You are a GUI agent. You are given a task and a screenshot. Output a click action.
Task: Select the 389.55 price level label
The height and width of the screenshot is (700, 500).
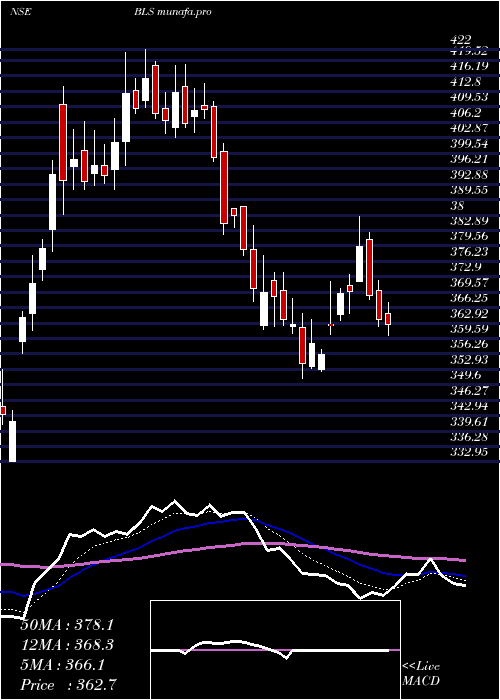(469, 190)
